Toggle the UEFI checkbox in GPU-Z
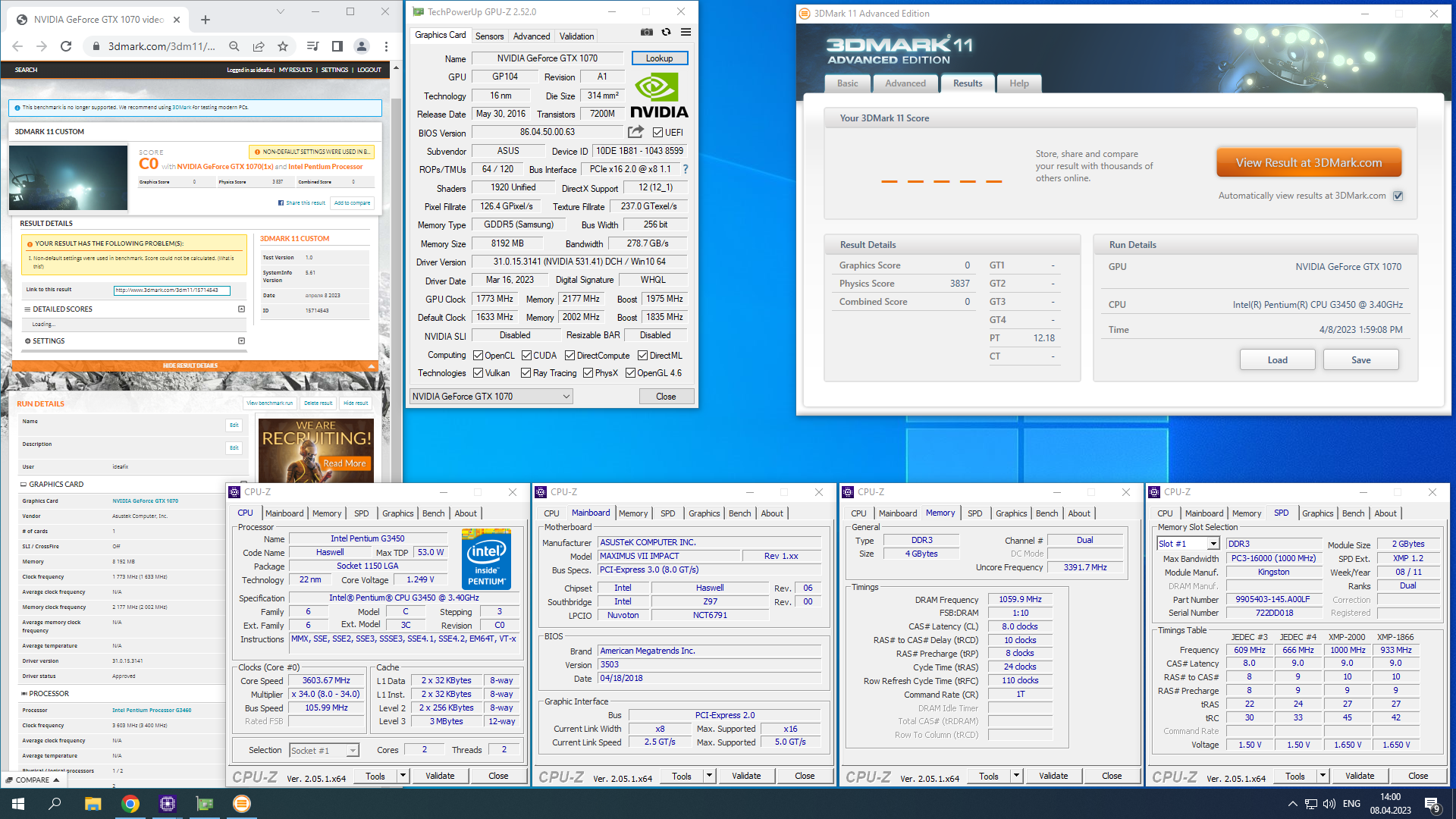 658,133
